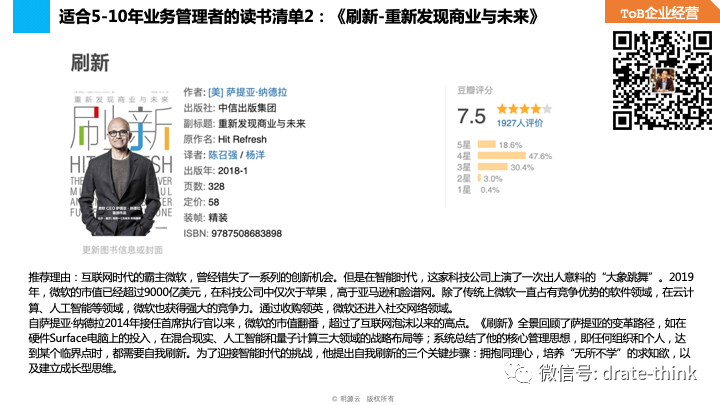Image resolution: width=720 pixels, height=405 pixels.
Task: Click 更新图书信息或封面 under the cover
Action: click(123, 250)
